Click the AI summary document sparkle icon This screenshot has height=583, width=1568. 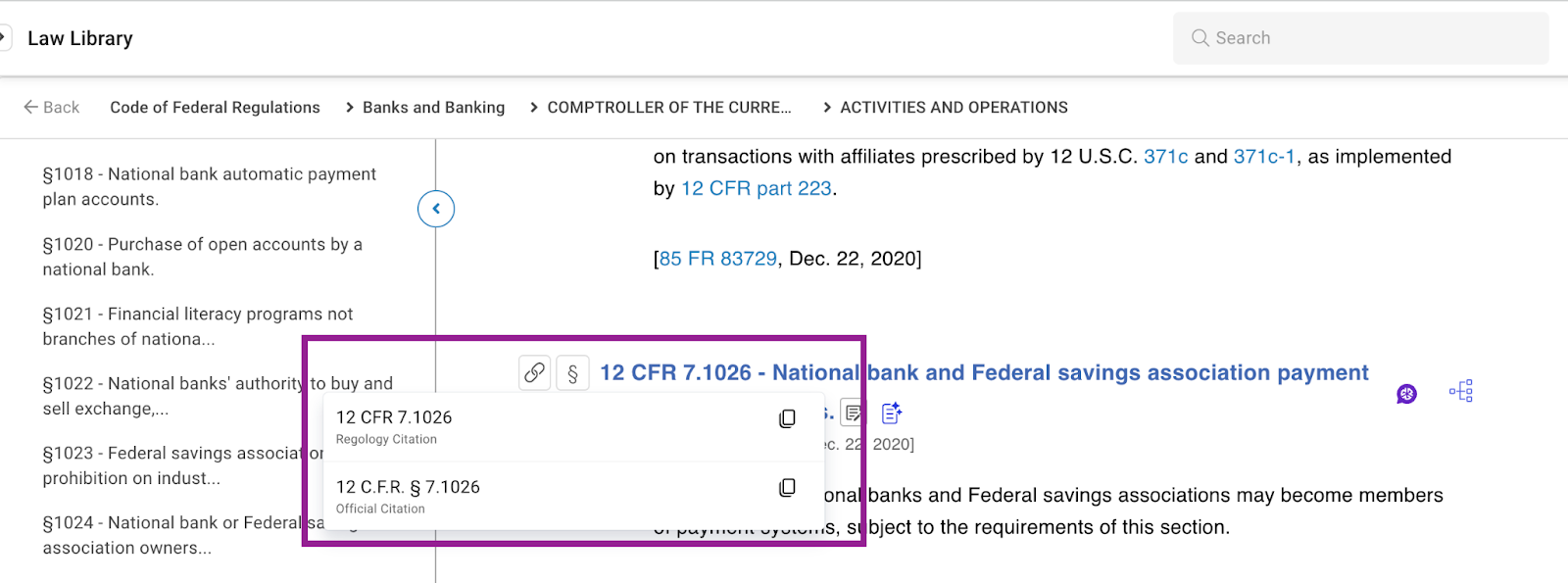[891, 413]
